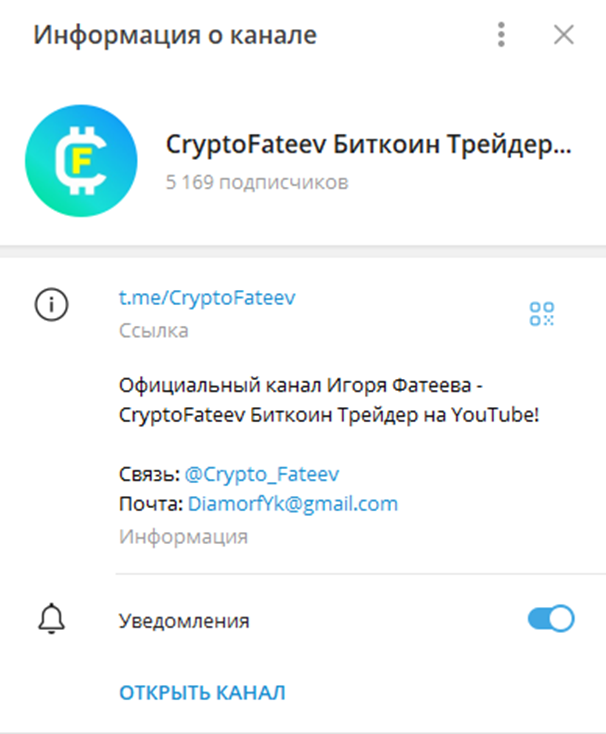Open the @Crypto_Fateev contact mention
606x734 pixels.
tap(262, 474)
